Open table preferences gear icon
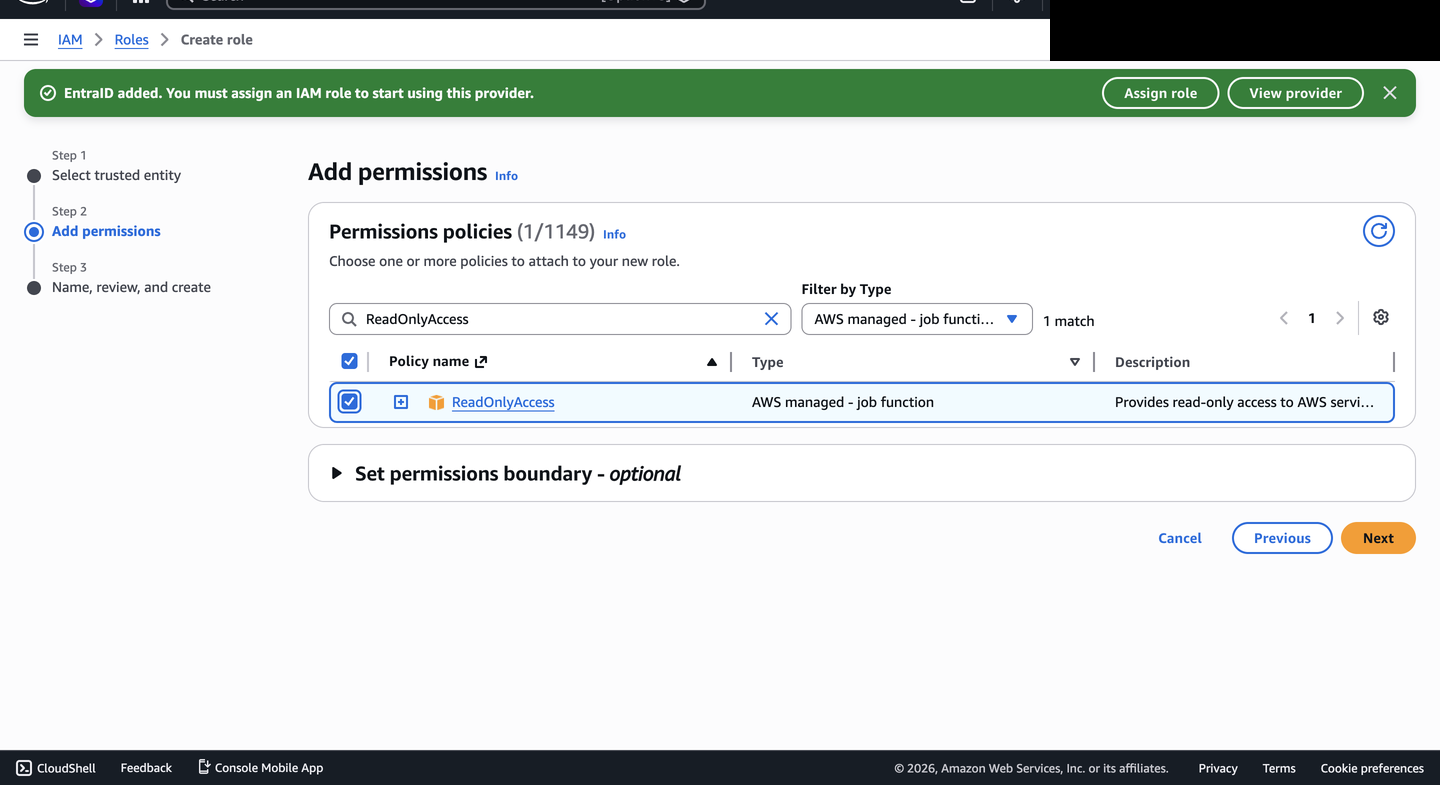Screen dimensions: 1440x785 tap(1381, 317)
